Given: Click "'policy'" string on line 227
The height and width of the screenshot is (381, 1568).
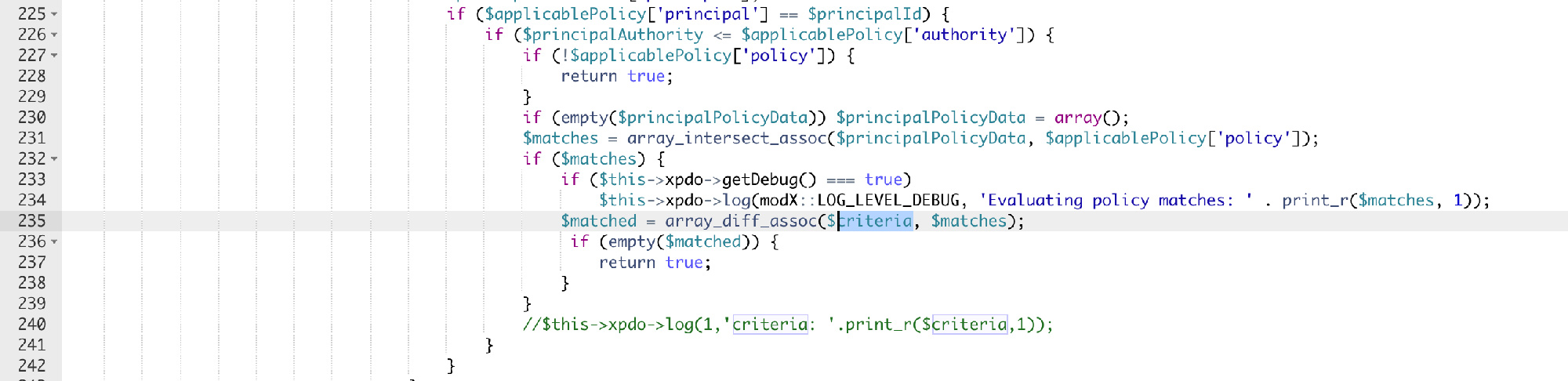Looking at the screenshot, I should 779,56.
